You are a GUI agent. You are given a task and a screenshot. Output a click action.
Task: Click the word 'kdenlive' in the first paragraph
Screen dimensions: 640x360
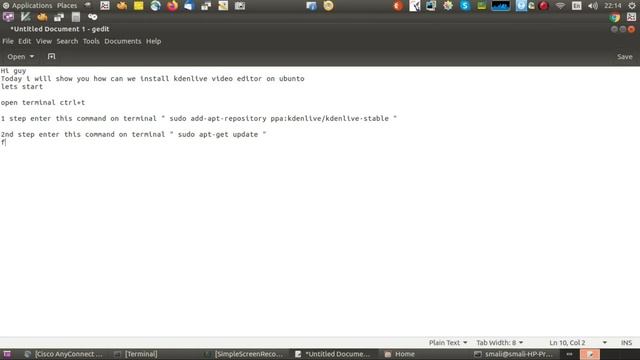[190, 78]
